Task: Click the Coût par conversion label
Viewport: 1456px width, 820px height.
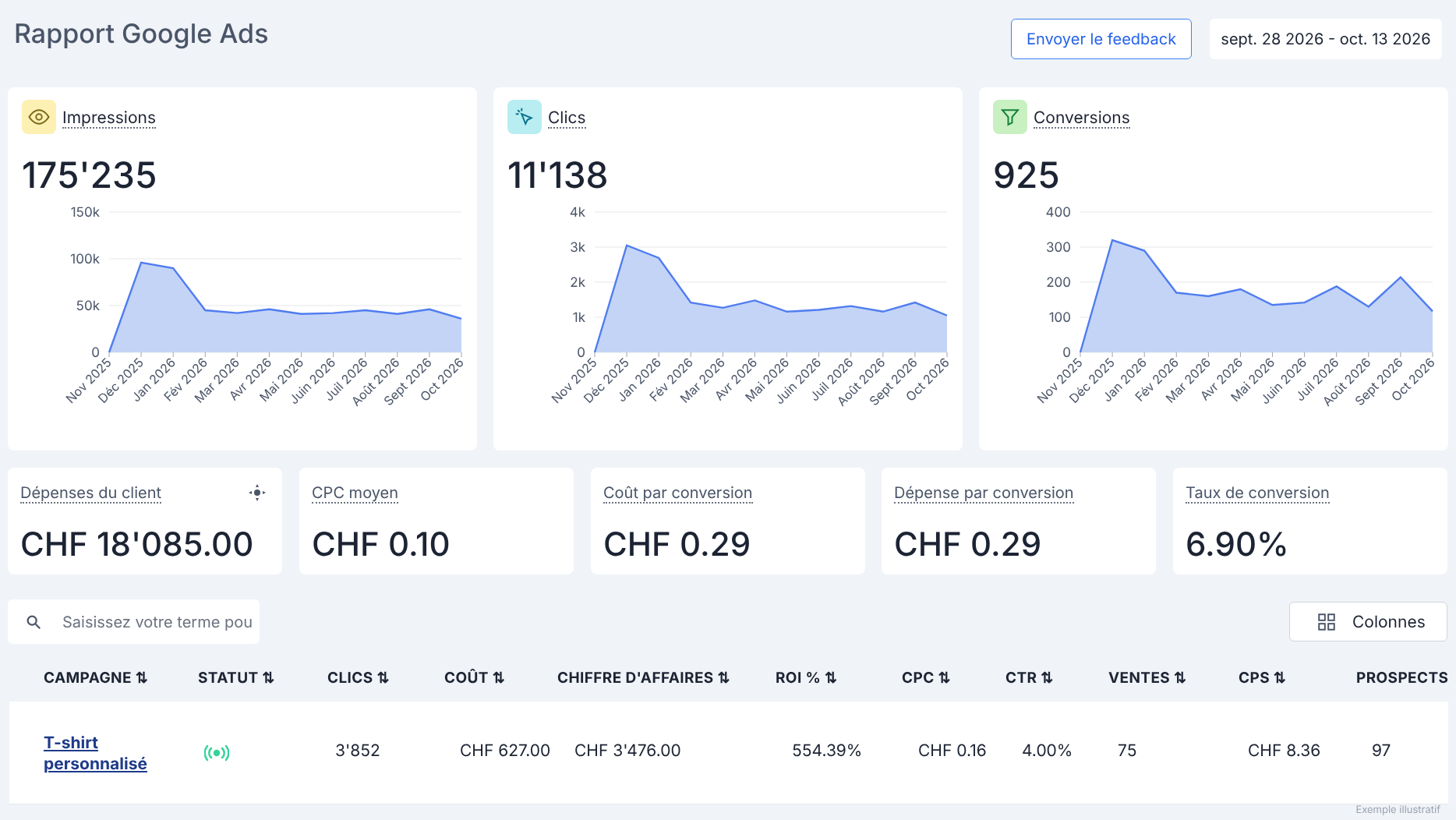Action: pyautogui.click(x=677, y=493)
